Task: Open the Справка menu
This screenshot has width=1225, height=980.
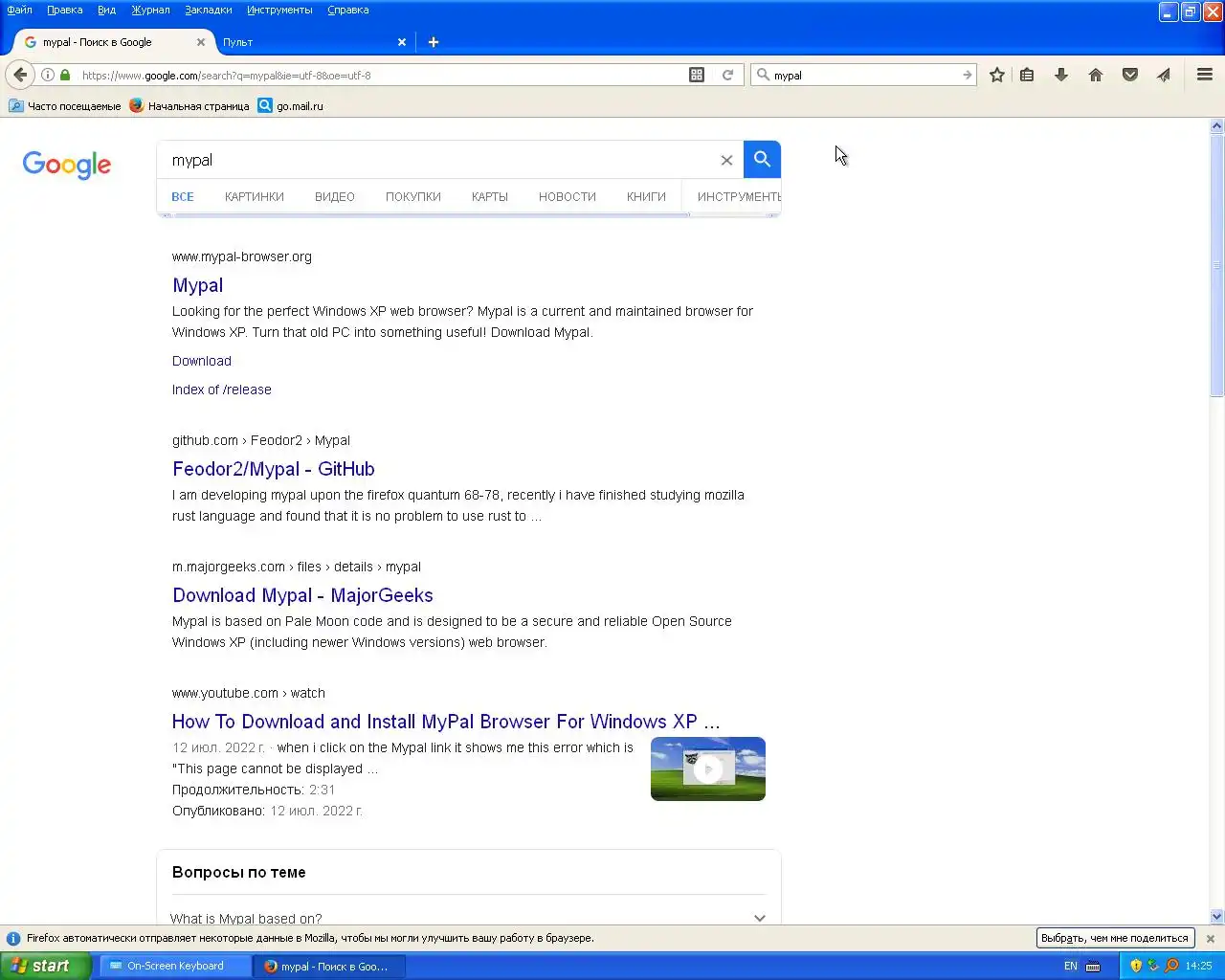Action: click(x=347, y=10)
